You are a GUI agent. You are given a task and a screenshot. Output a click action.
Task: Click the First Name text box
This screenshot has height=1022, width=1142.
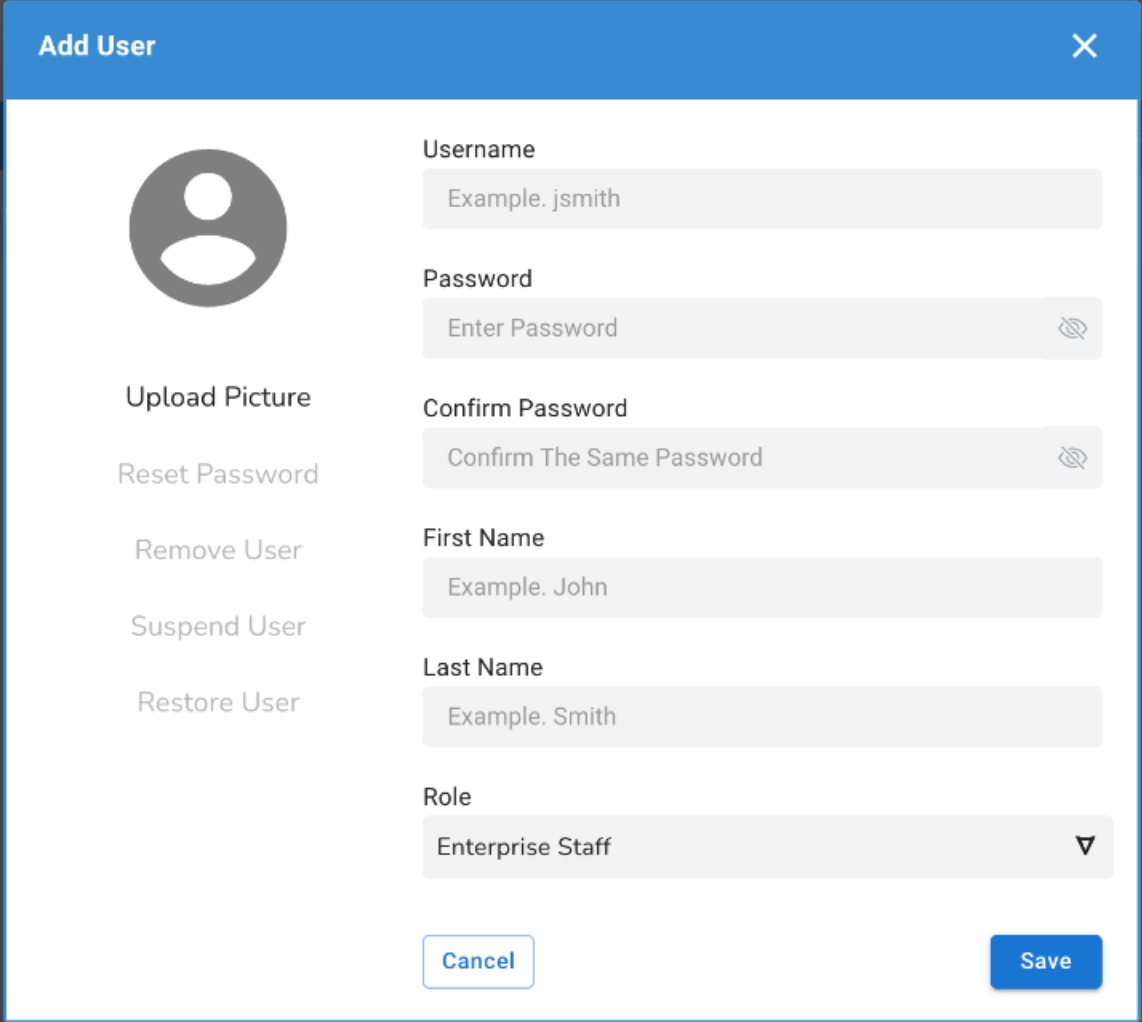pyautogui.click(x=762, y=587)
